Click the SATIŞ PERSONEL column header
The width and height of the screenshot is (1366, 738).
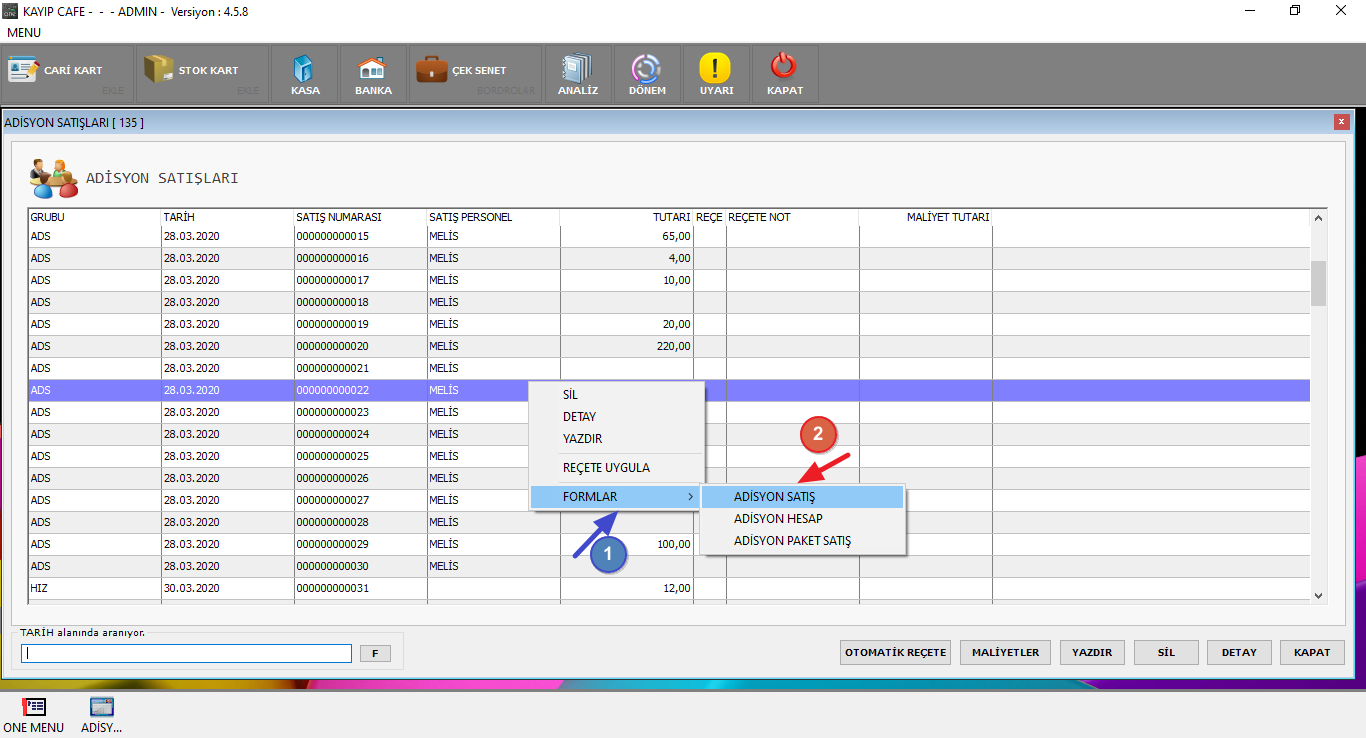click(x=493, y=217)
